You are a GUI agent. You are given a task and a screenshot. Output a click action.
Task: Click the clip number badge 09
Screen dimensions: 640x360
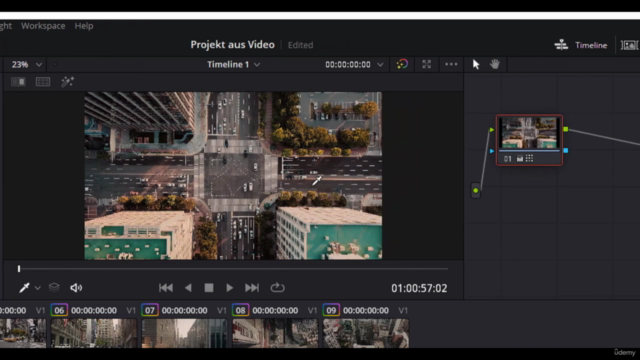tap(331, 310)
